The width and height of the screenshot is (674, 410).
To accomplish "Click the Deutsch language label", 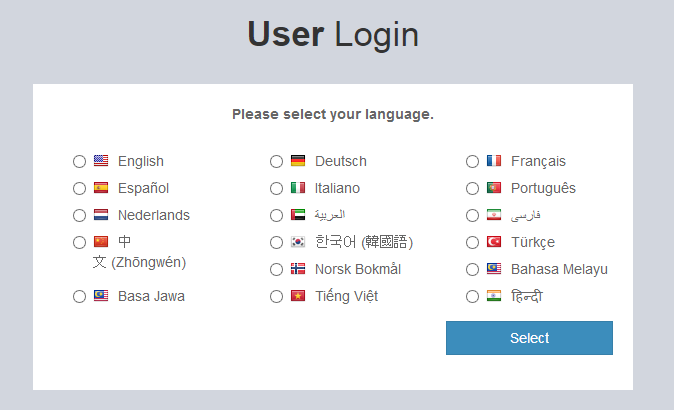I will pyautogui.click(x=341, y=161).
